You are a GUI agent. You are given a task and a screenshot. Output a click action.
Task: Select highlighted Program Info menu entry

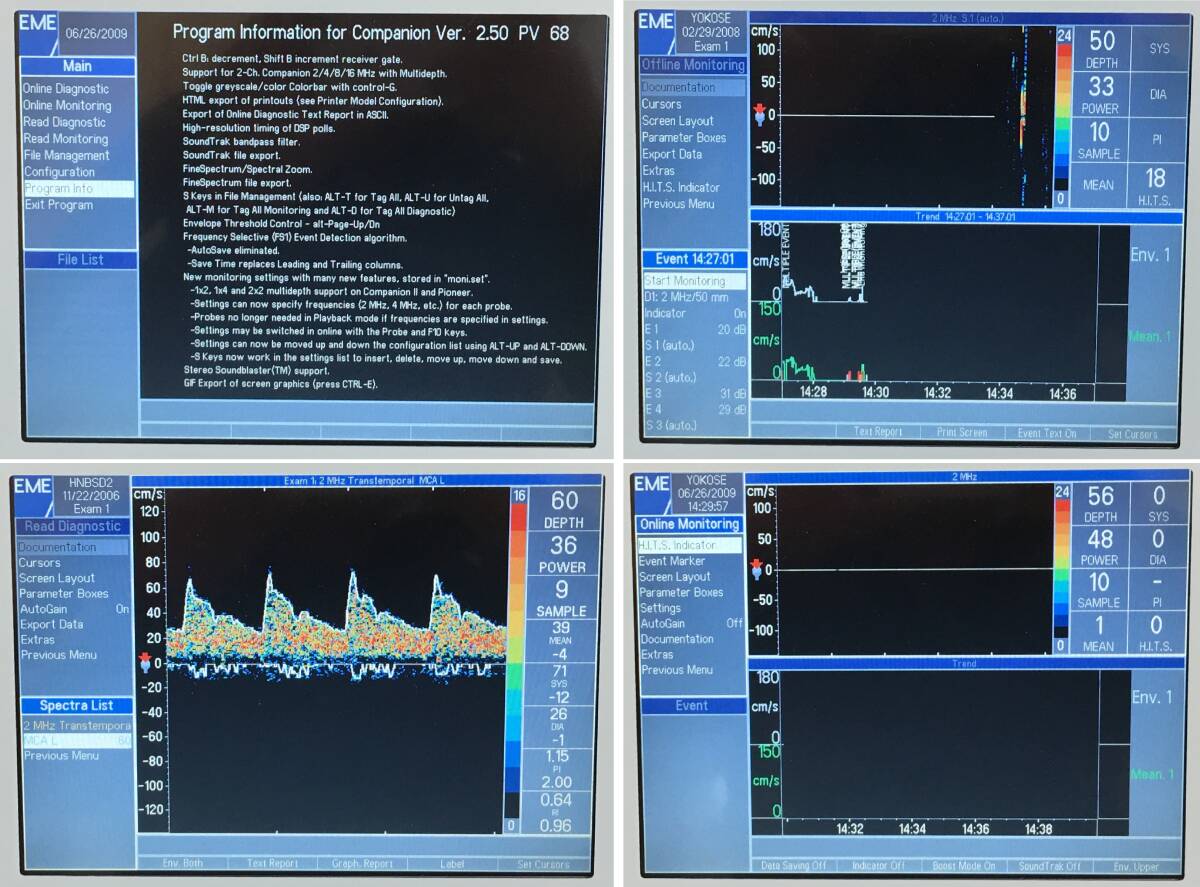tap(78, 188)
